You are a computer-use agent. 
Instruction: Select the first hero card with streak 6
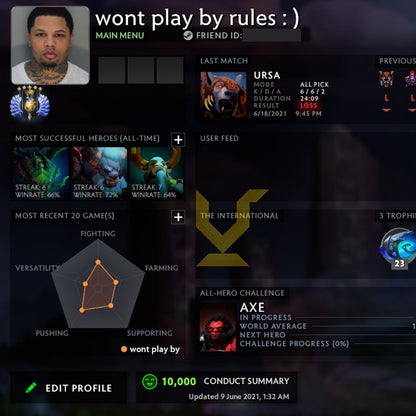tap(41, 173)
